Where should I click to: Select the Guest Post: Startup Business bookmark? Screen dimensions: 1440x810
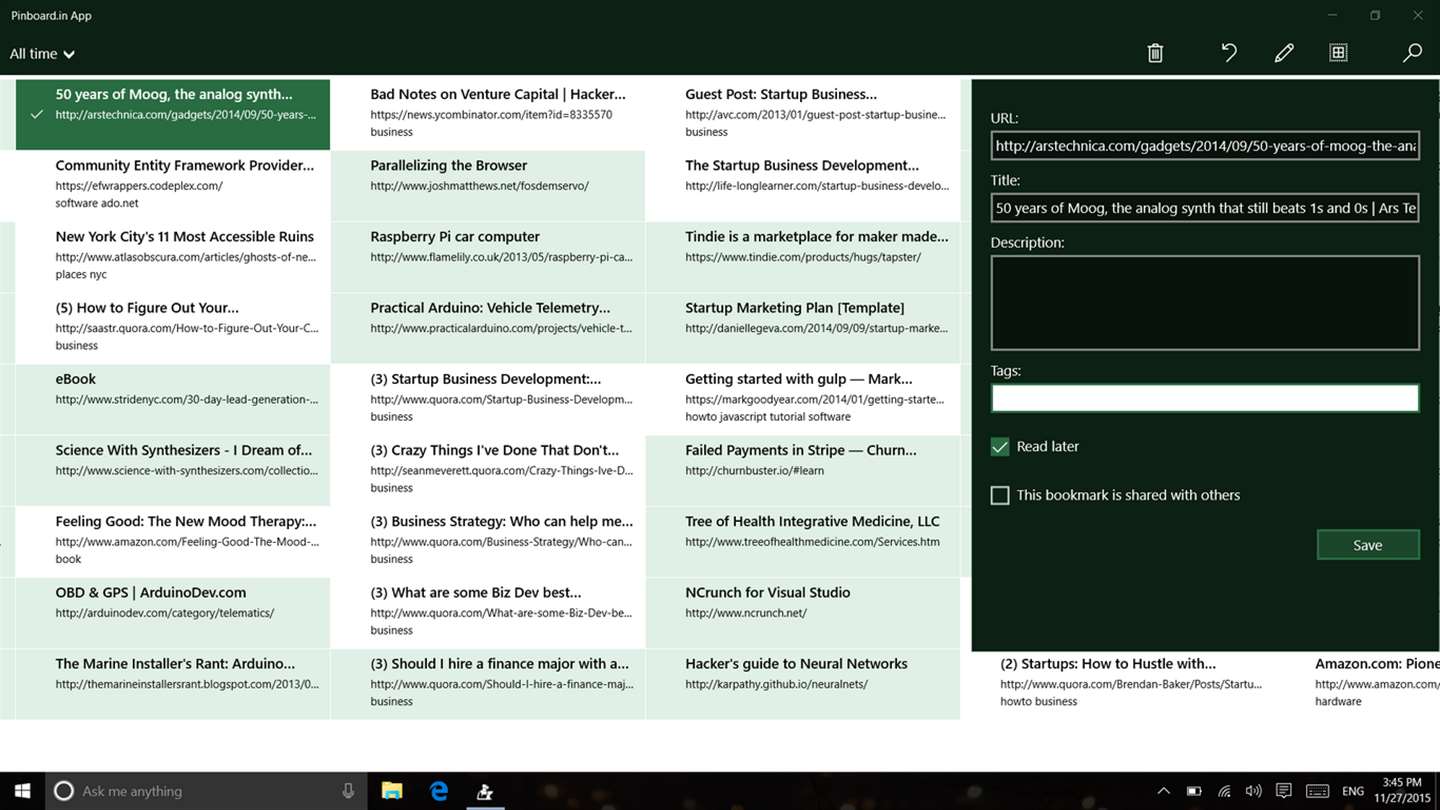click(x=803, y=115)
